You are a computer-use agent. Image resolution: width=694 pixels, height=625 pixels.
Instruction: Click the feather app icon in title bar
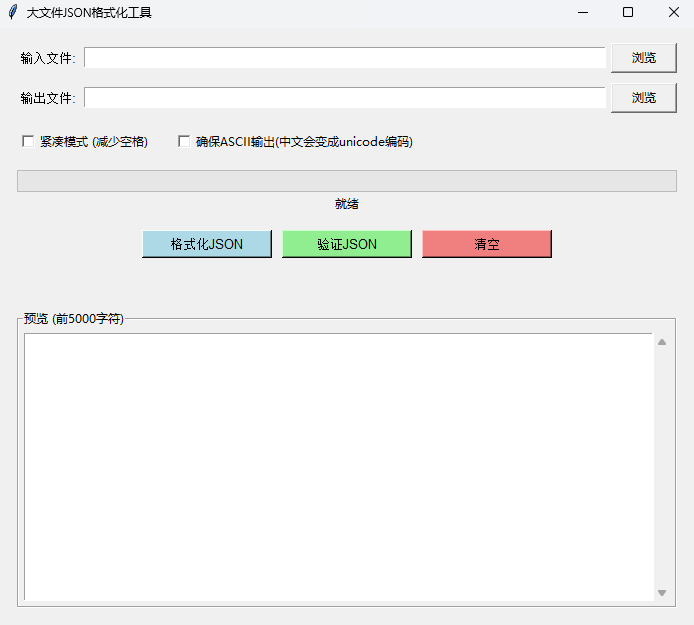tap(12, 12)
